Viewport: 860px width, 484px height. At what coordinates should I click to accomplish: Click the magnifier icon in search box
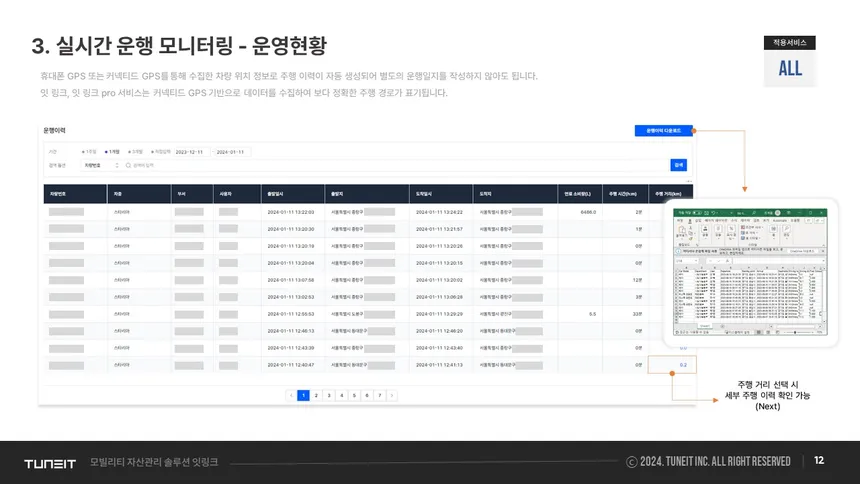click(x=128, y=165)
